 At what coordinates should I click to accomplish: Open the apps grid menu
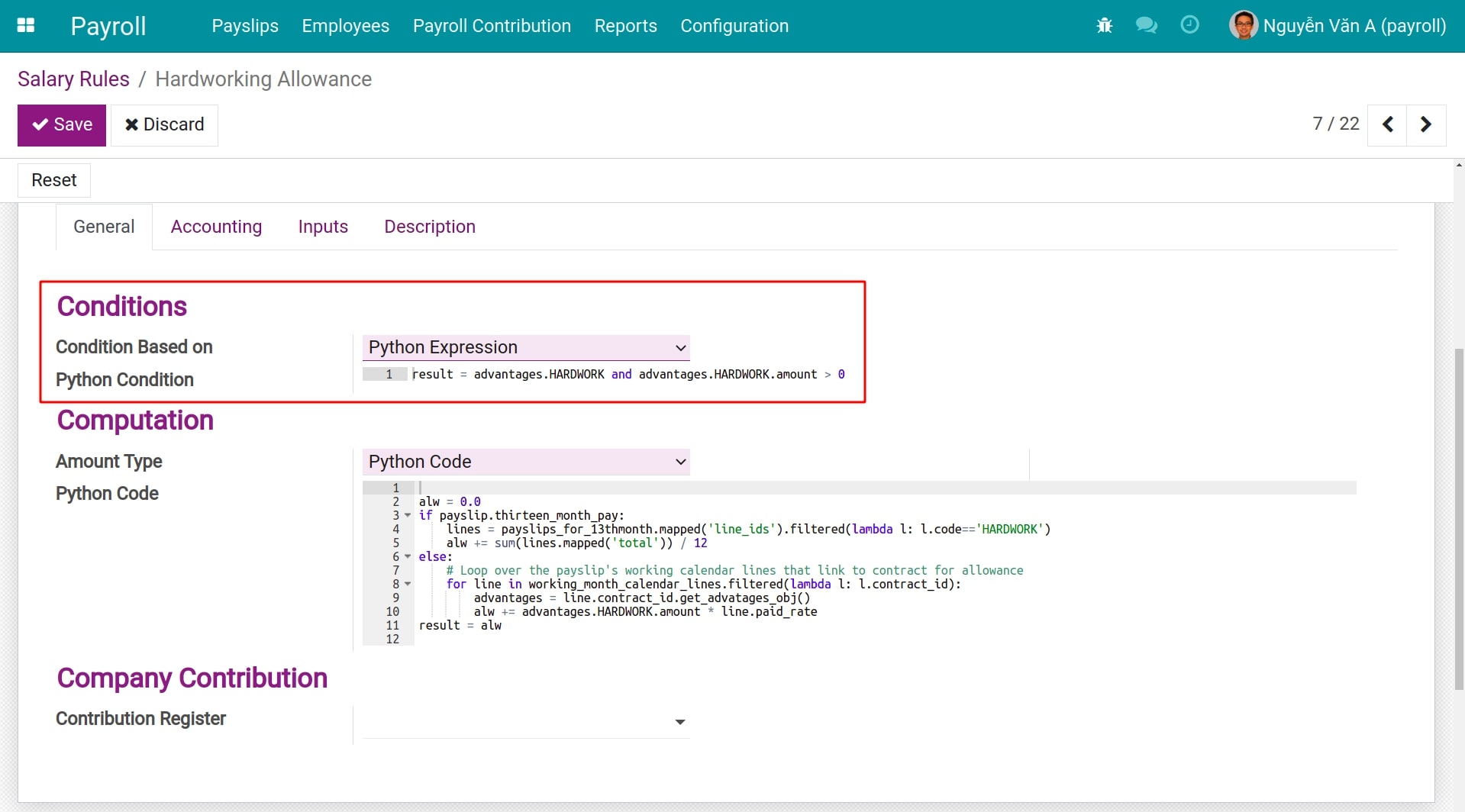coord(25,25)
